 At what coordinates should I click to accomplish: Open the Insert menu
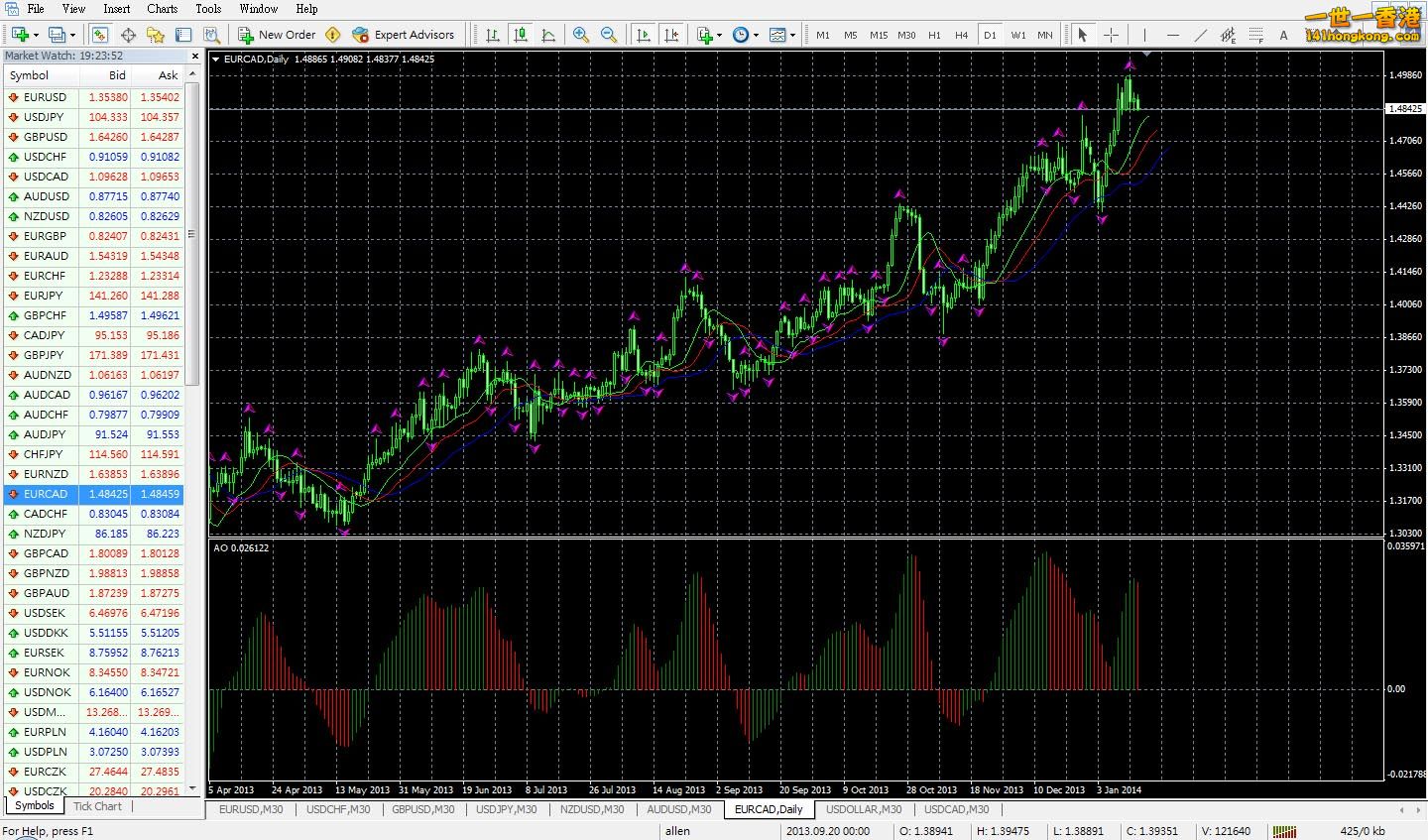(x=117, y=8)
